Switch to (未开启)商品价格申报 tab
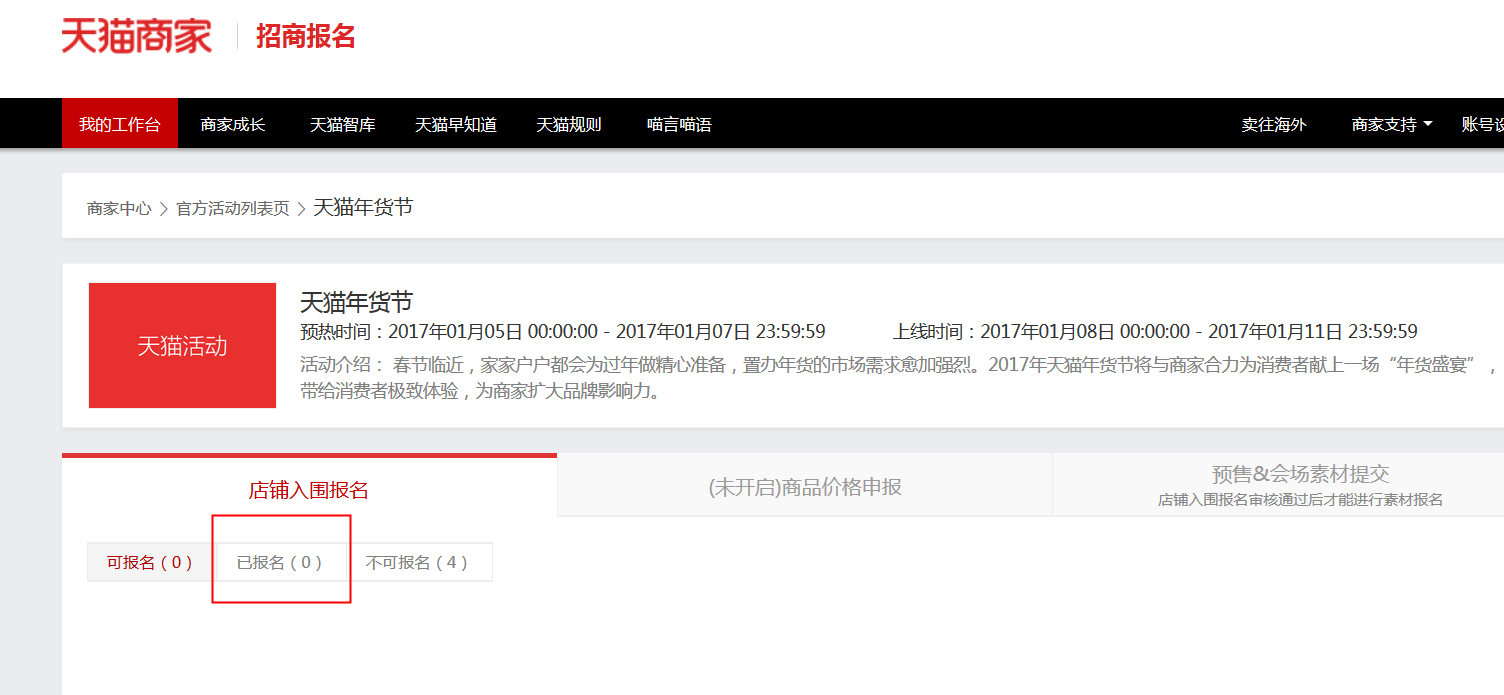The height and width of the screenshot is (695, 1504). (x=805, y=487)
